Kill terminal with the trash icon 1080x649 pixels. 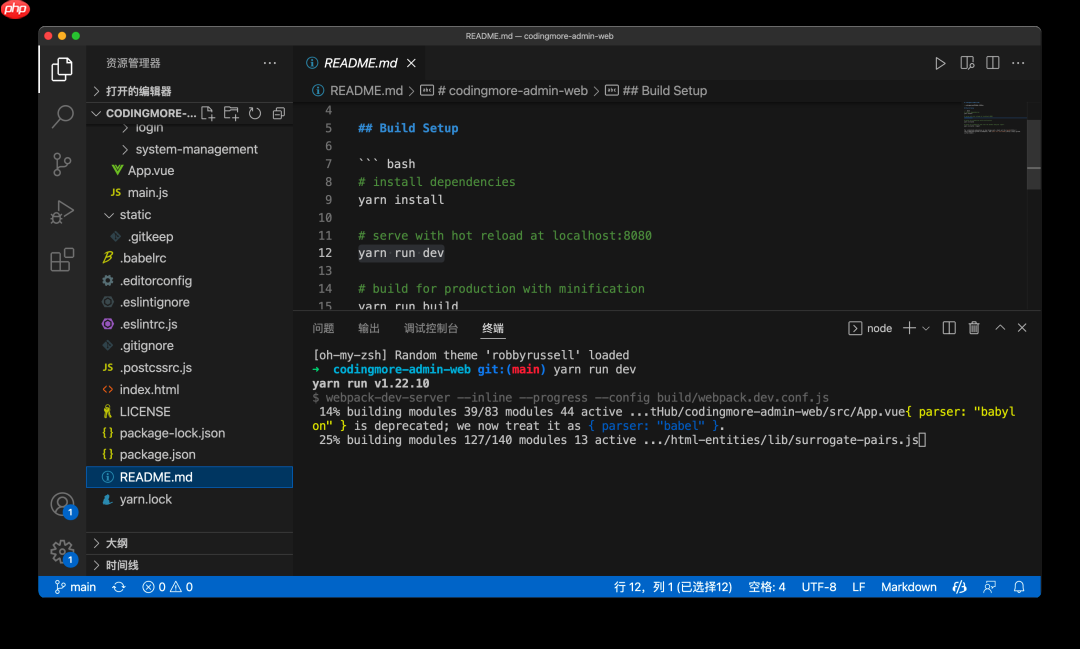pos(974,328)
